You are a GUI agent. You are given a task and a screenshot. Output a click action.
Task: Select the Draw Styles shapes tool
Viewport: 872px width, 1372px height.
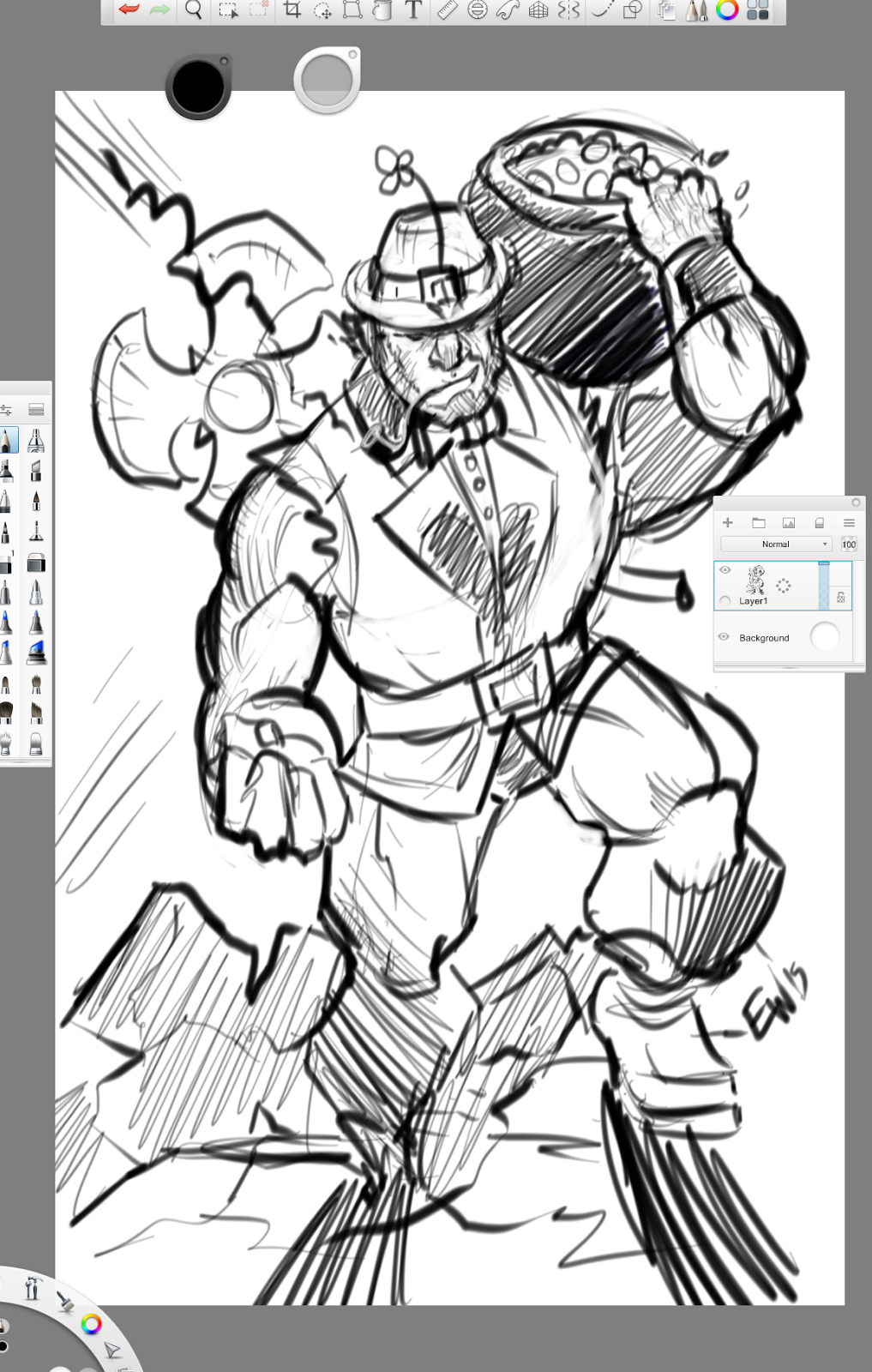tap(633, 10)
